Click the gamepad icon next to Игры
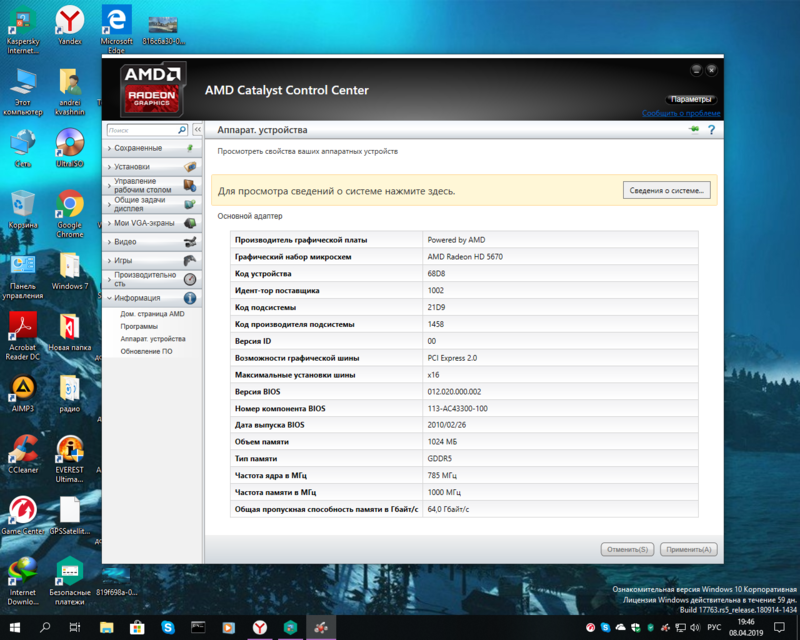Image resolution: width=800 pixels, height=640 pixels. (x=190, y=260)
